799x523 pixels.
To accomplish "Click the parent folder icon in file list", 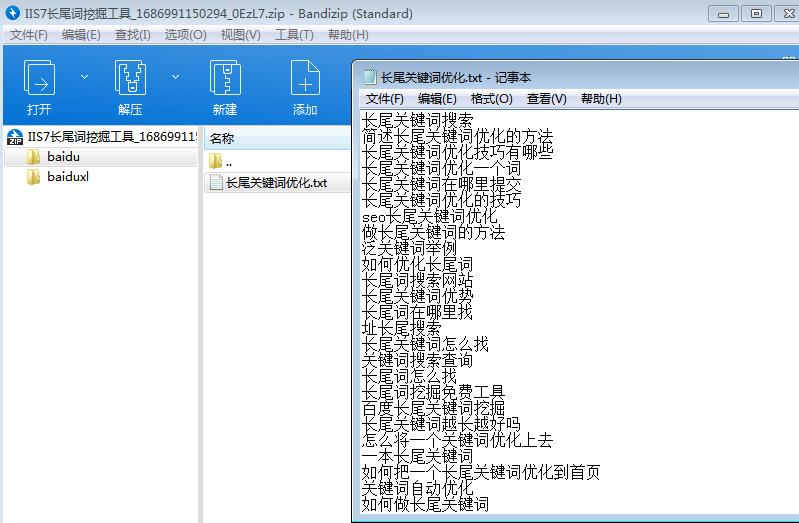I will click(x=215, y=162).
